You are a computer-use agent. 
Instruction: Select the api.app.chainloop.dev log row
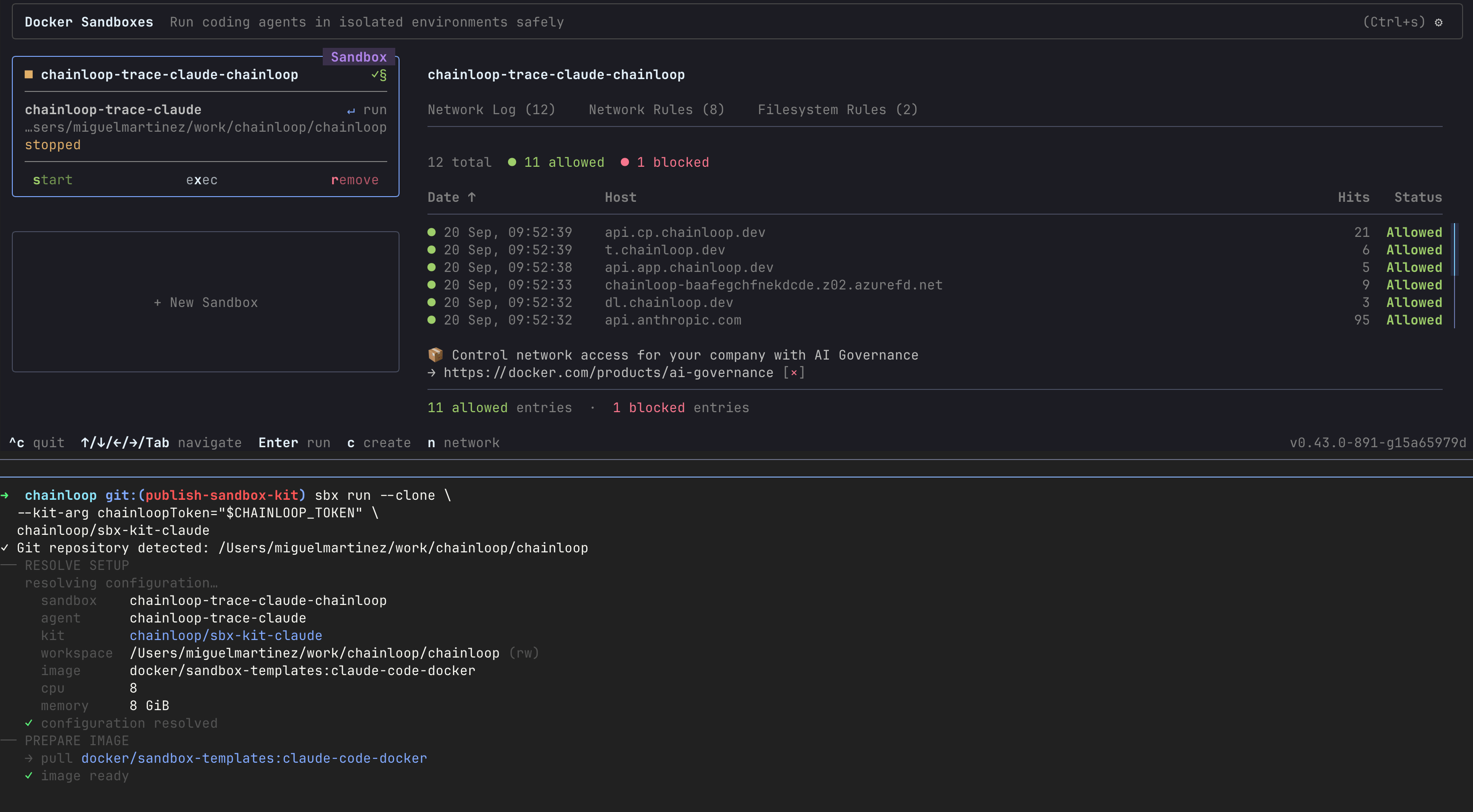click(x=935, y=267)
